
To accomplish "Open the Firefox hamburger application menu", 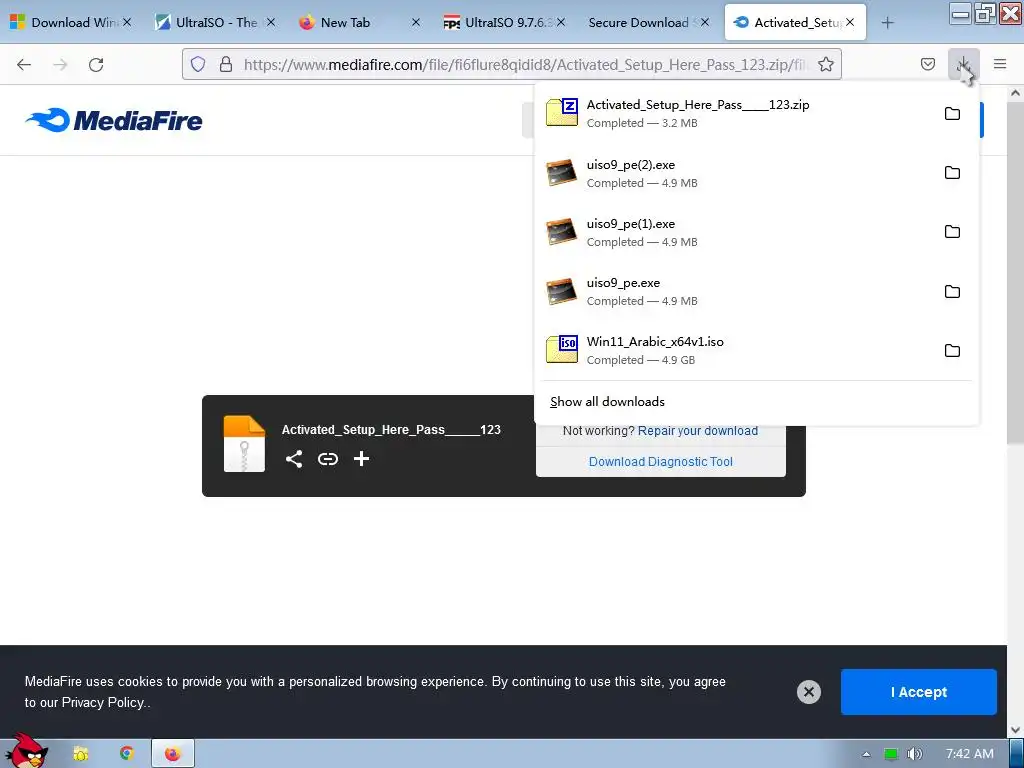I will pyautogui.click(x=1000, y=64).
